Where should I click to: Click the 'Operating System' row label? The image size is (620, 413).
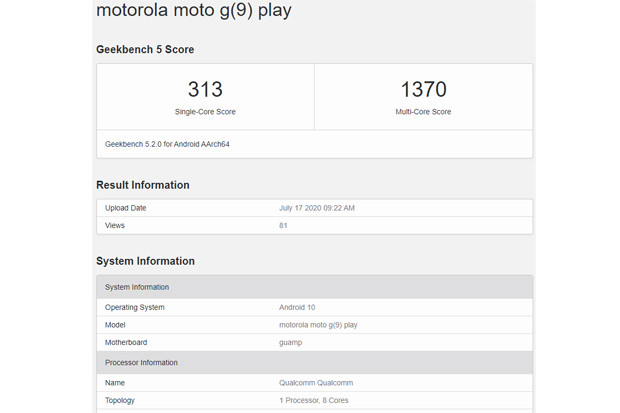pos(134,307)
